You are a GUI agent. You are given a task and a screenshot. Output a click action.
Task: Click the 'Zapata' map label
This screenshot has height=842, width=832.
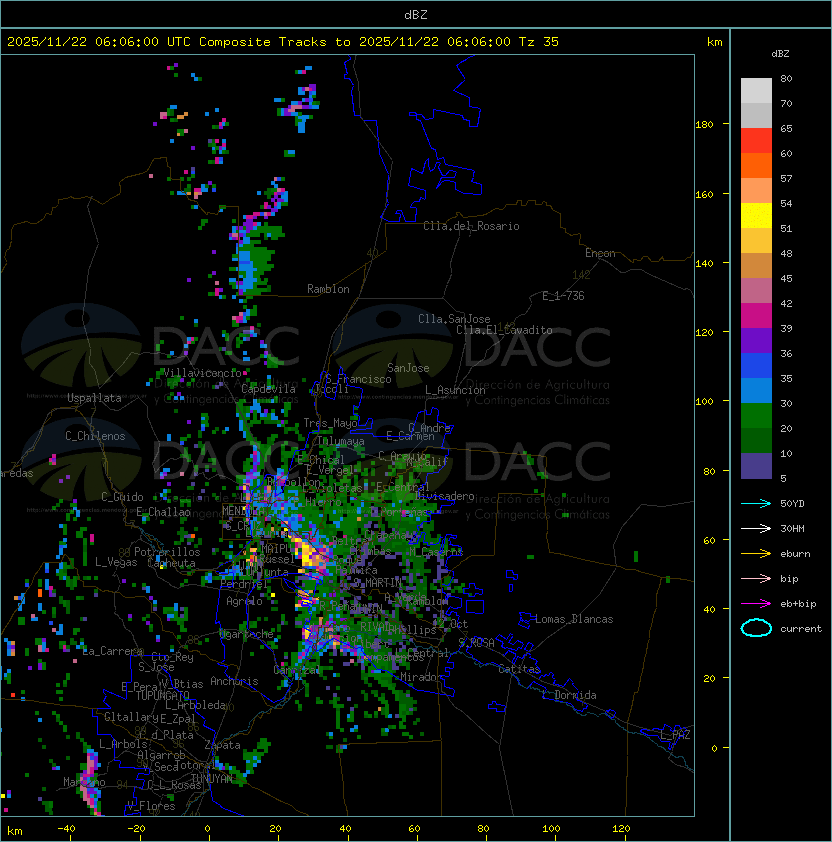(x=222, y=745)
